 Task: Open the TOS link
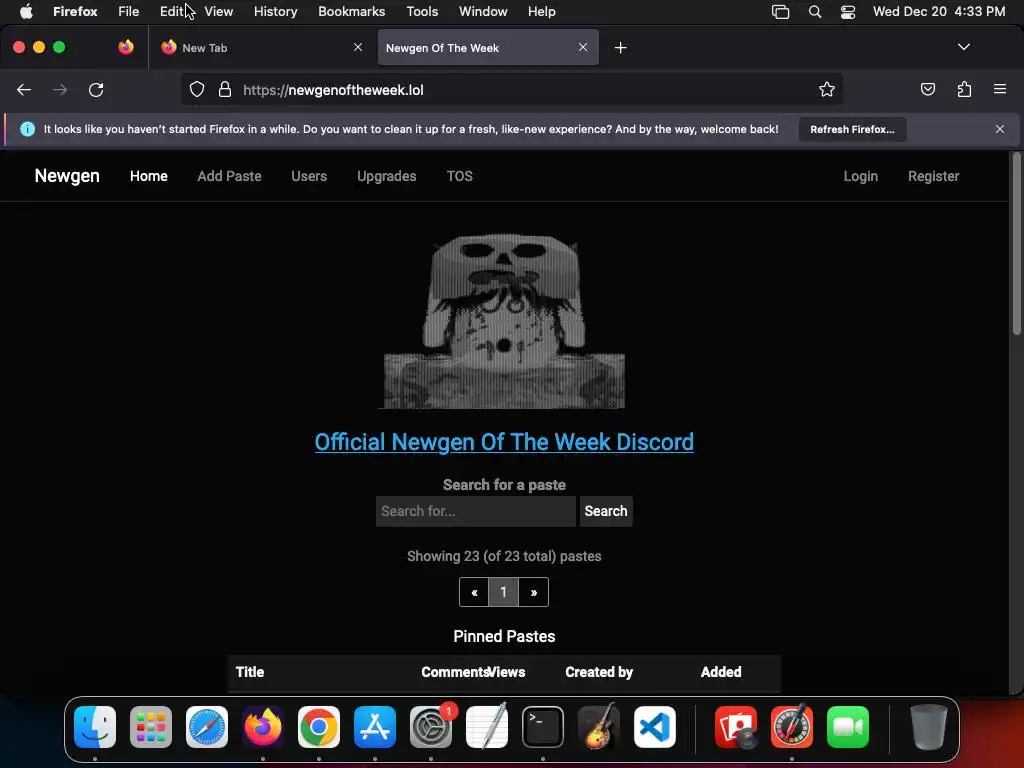[x=460, y=176]
